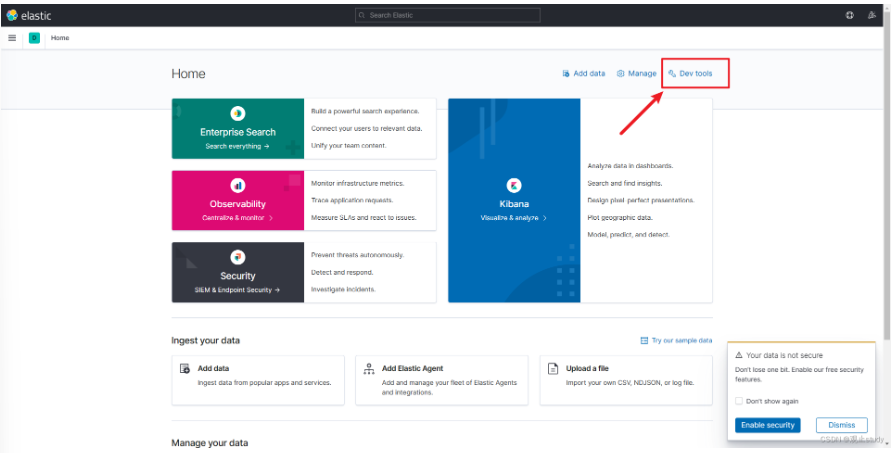
Task: Click Try our sample data
Action: (x=676, y=341)
